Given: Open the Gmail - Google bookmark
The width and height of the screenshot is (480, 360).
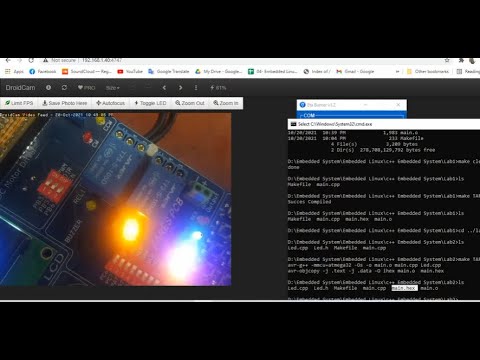Looking at the screenshot, I should (x=355, y=72).
